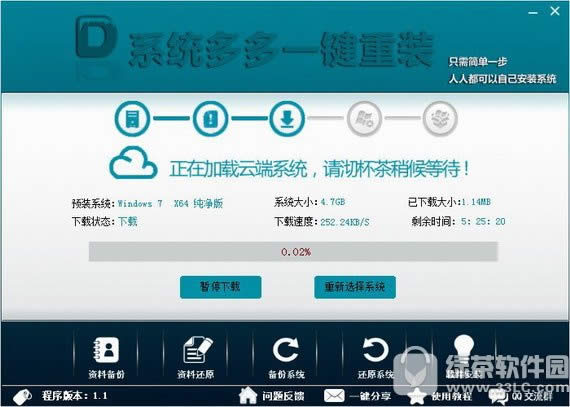Open 资料备份 data backup icon
570x407 pixels.
point(106,350)
